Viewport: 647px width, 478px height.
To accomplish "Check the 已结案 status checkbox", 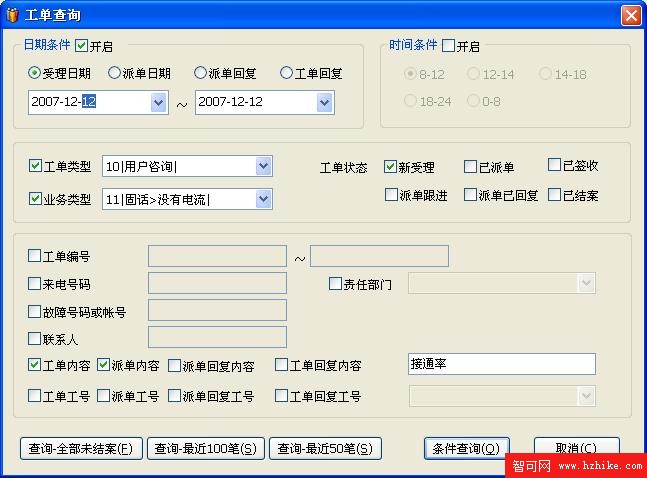I will point(554,194).
